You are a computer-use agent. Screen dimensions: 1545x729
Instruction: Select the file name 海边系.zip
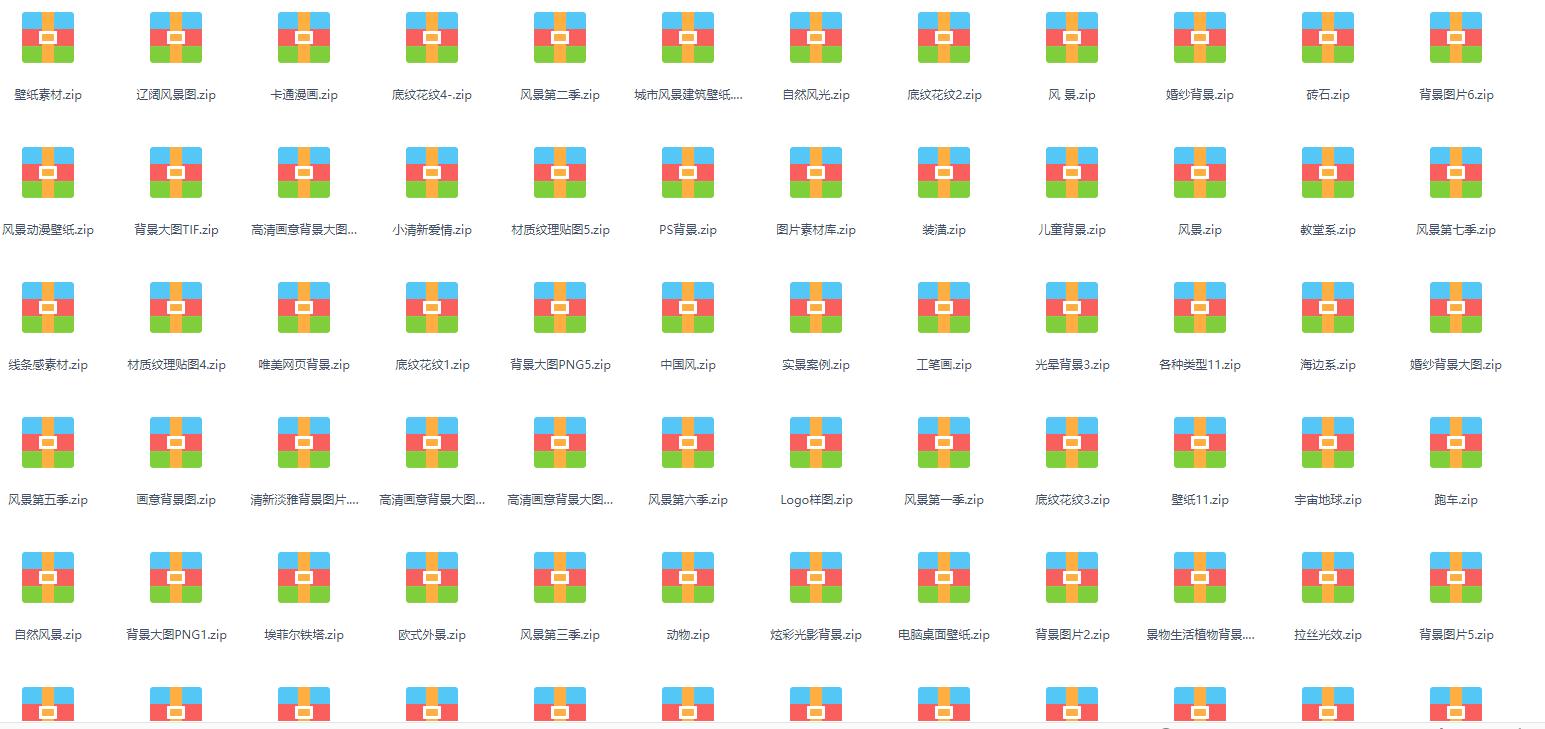[1328, 365]
